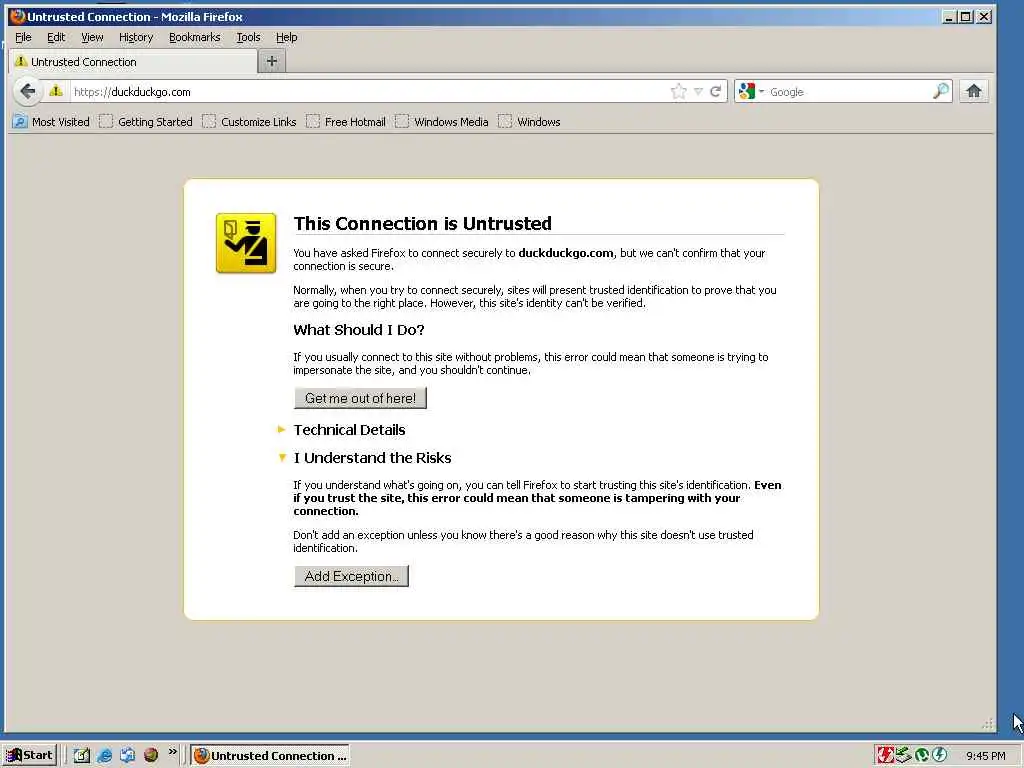Open the File menu
The image size is (1024, 768).
pyautogui.click(x=23, y=37)
